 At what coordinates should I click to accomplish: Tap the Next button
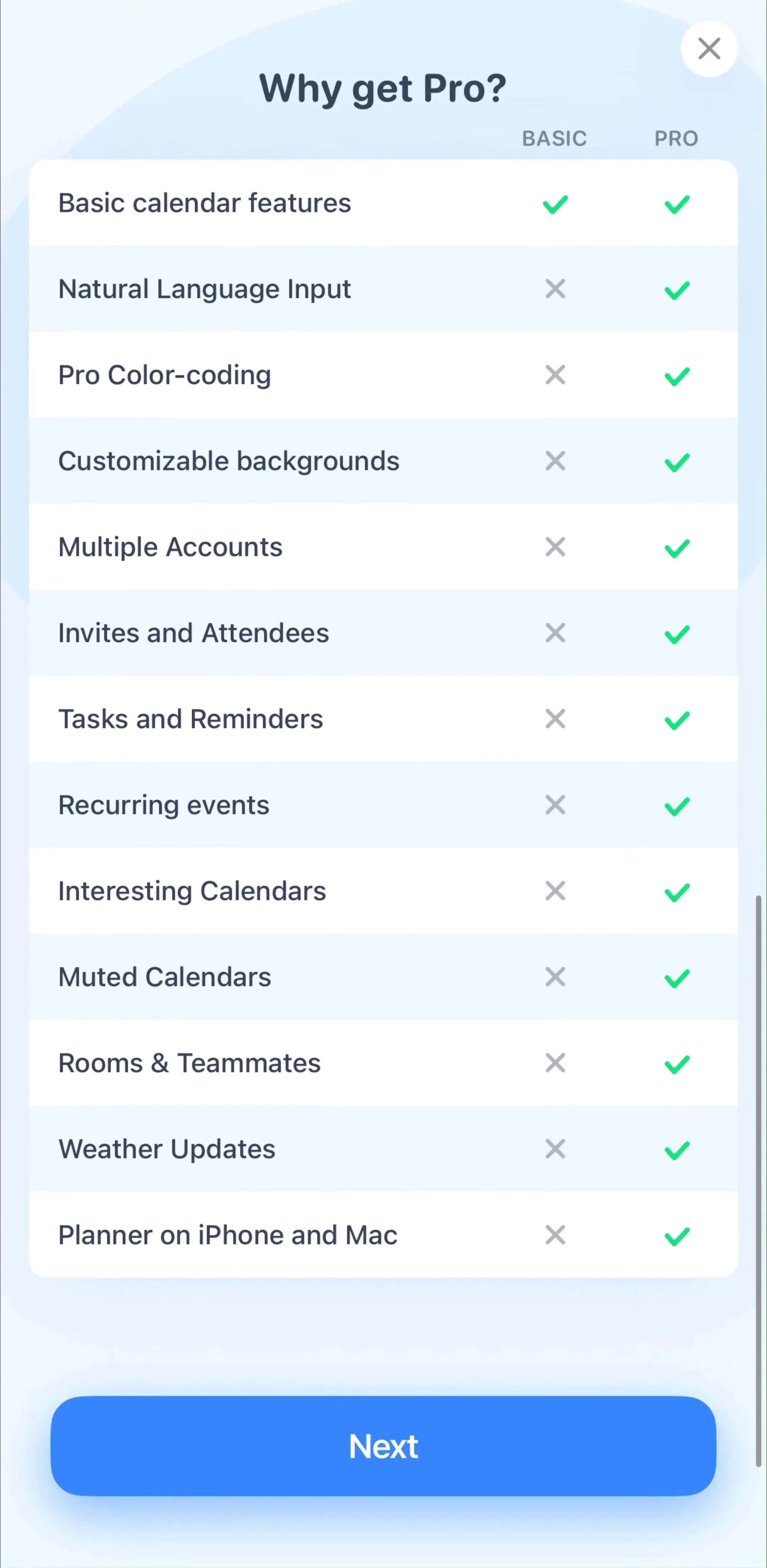click(x=383, y=1446)
